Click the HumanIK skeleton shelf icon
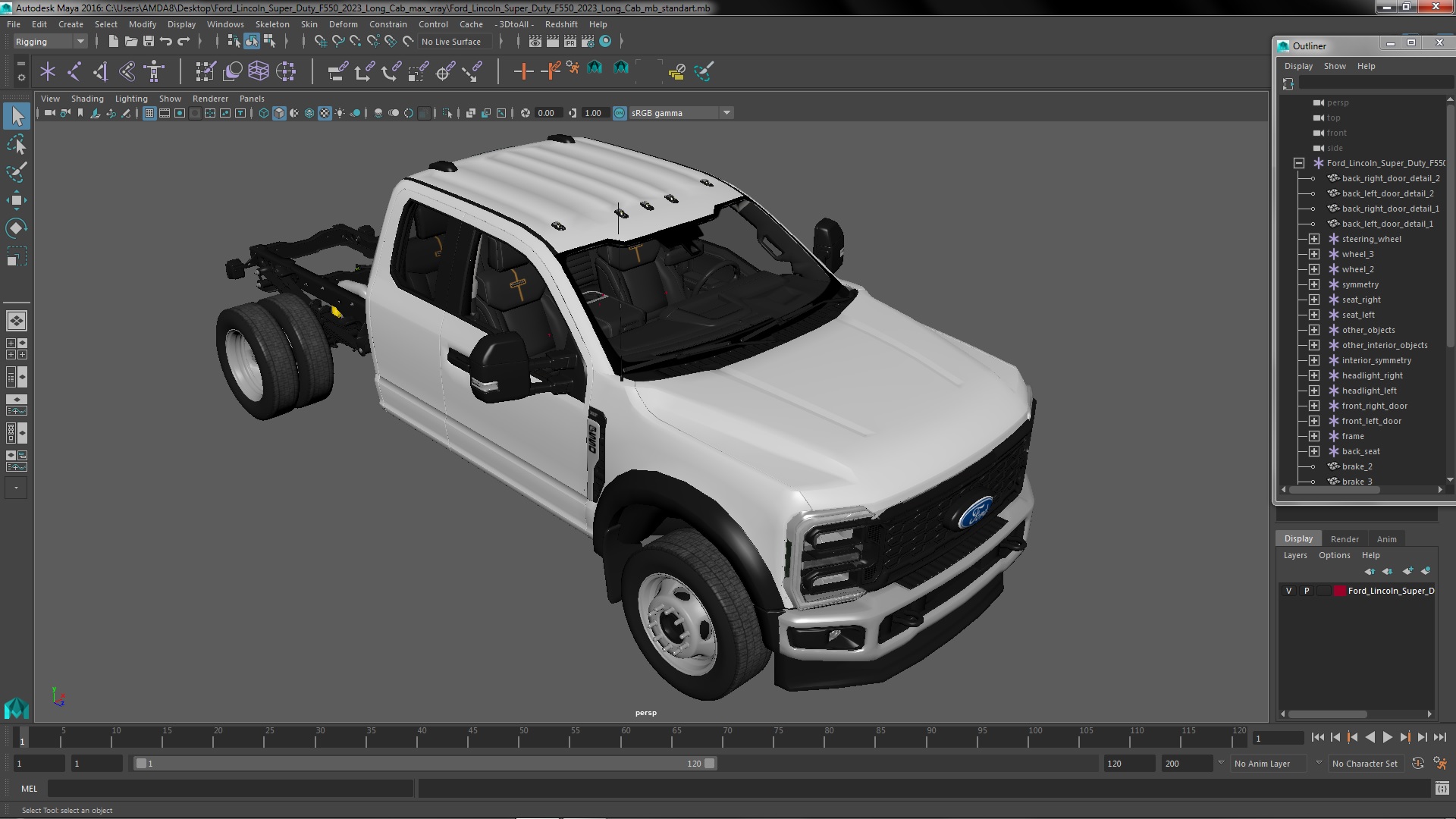1456x819 pixels. [x=154, y=71]
